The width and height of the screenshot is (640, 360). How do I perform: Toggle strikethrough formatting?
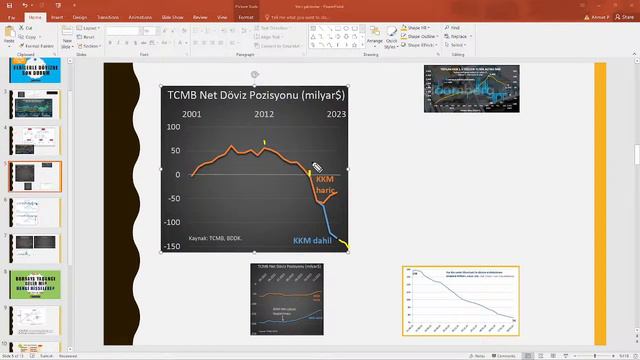(144, 42)
